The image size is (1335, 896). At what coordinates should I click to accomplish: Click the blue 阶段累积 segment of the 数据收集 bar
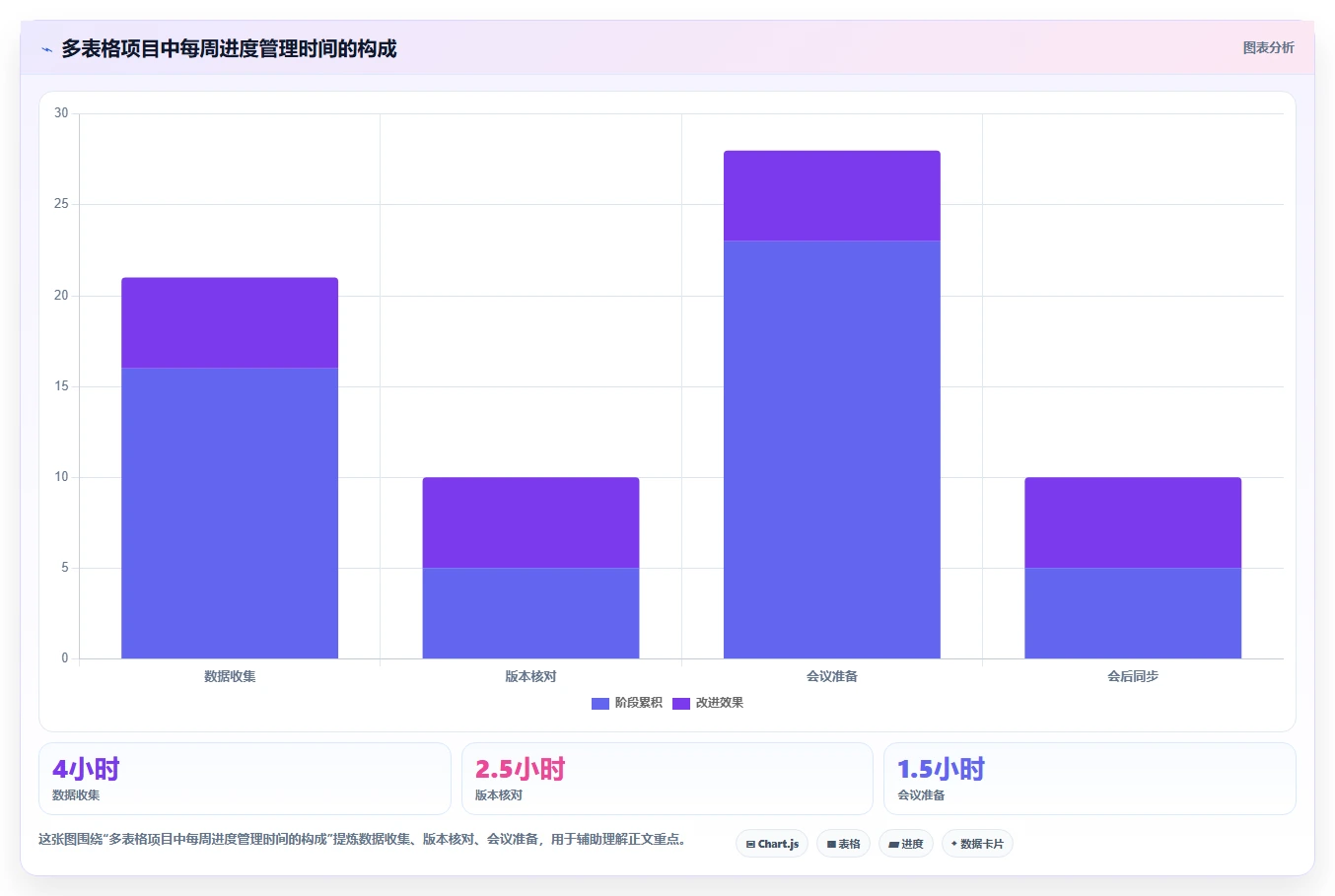(x=230, y=513)
